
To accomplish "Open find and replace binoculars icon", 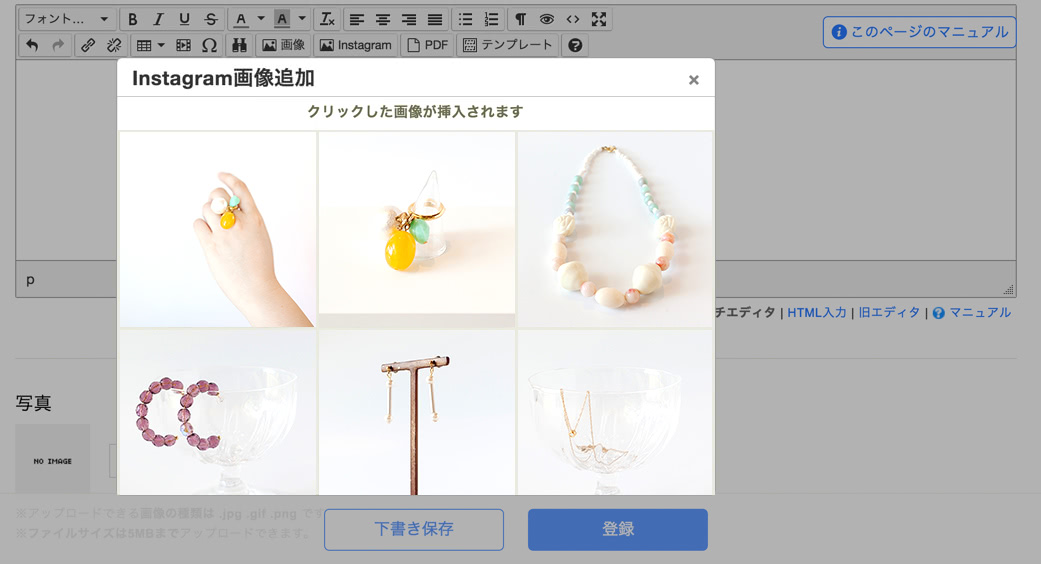I will tap(240, 45).
